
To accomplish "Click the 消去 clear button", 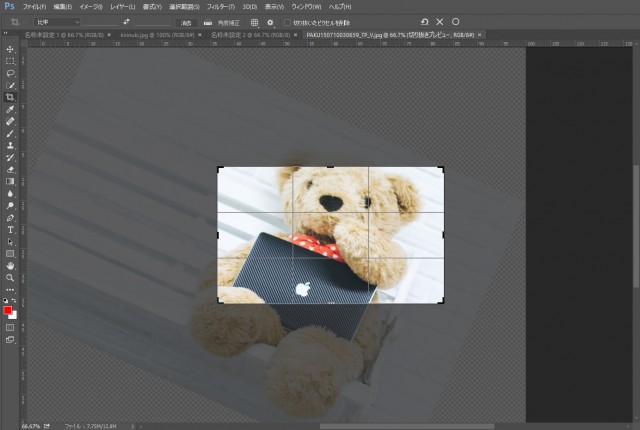I will pyautogui.click(x=186, y=21).
